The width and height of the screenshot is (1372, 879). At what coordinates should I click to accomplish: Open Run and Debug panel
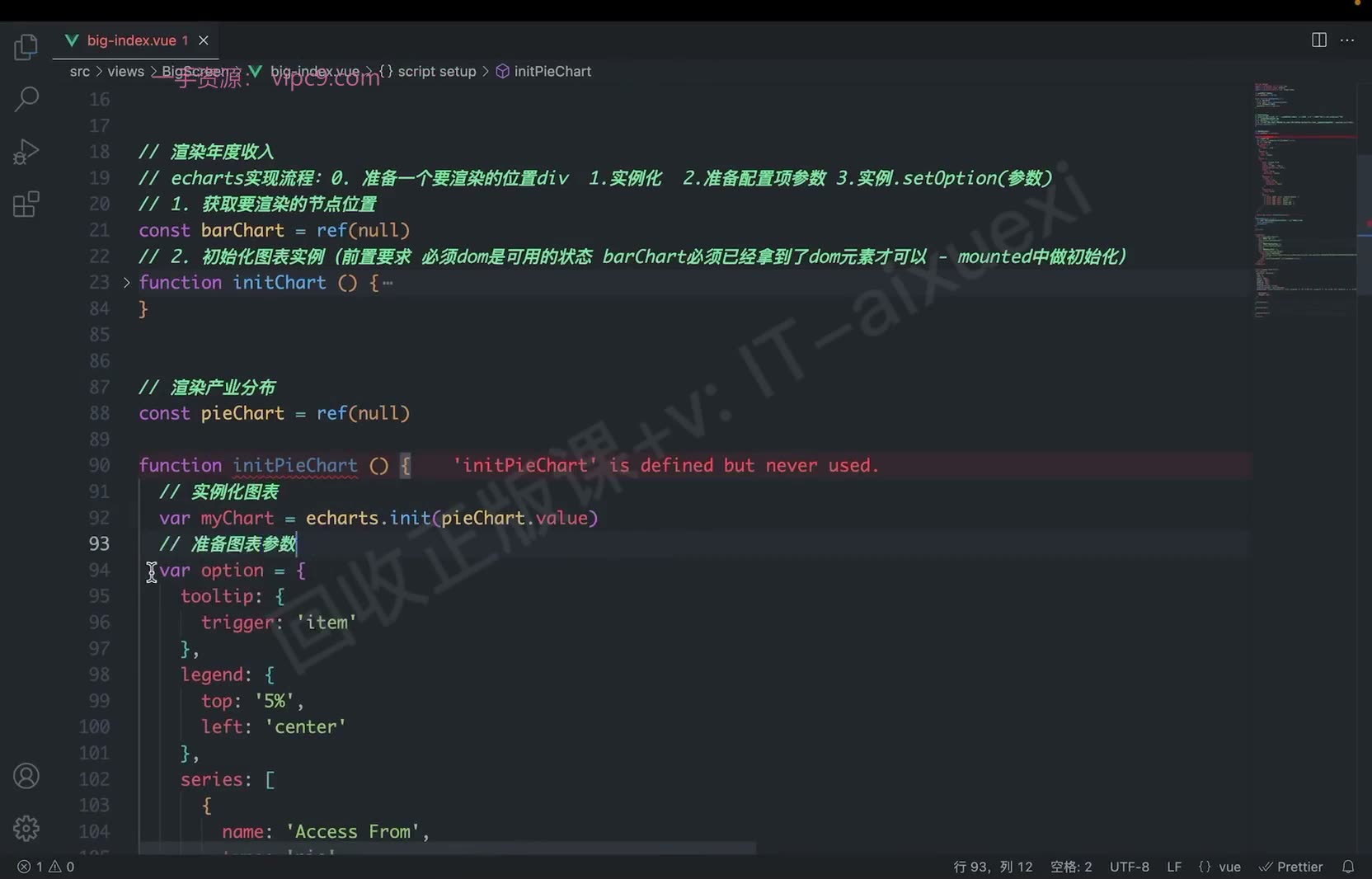(26, 152)
